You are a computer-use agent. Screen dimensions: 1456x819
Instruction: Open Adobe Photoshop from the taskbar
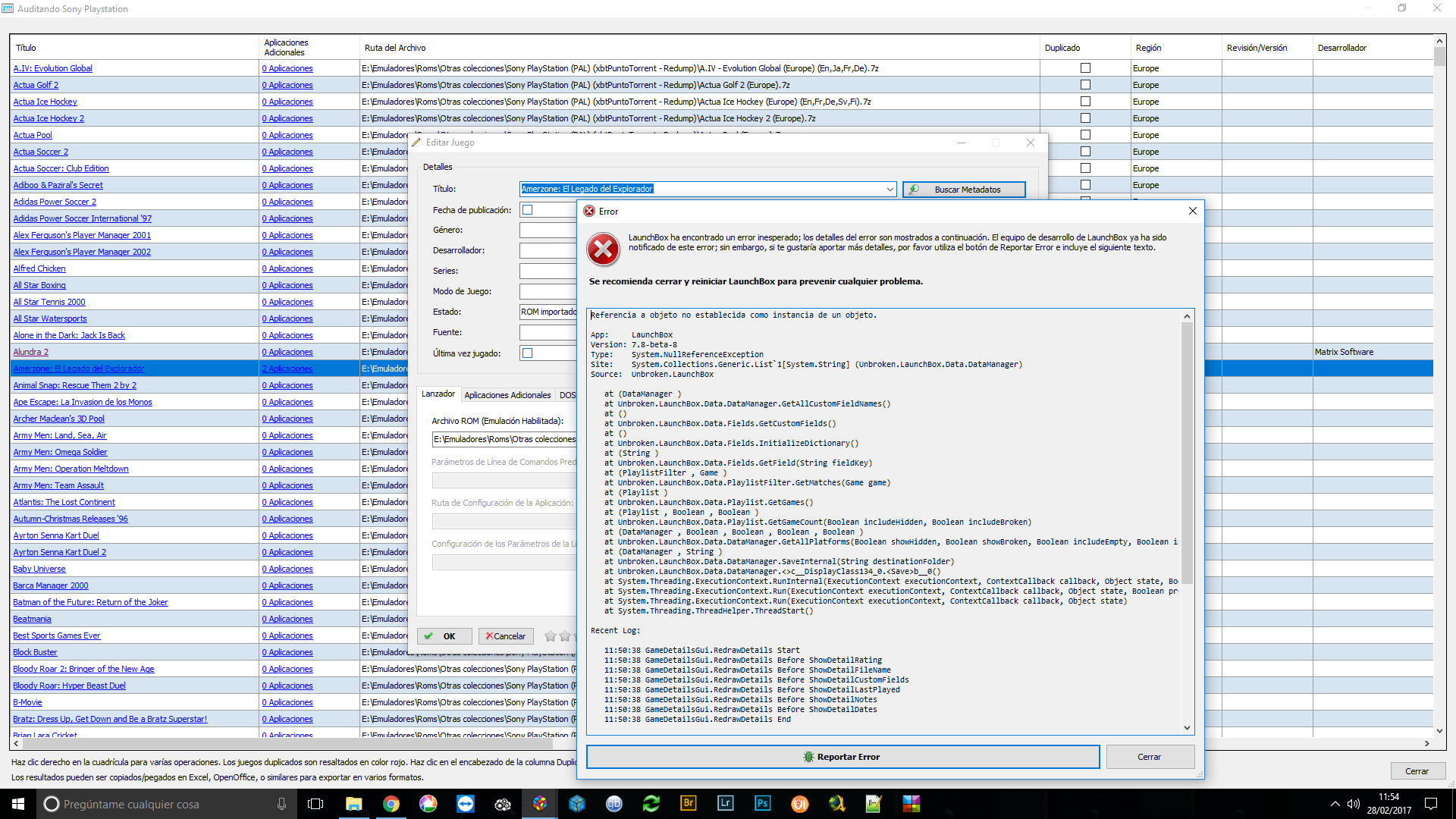(x=763, y=804)
